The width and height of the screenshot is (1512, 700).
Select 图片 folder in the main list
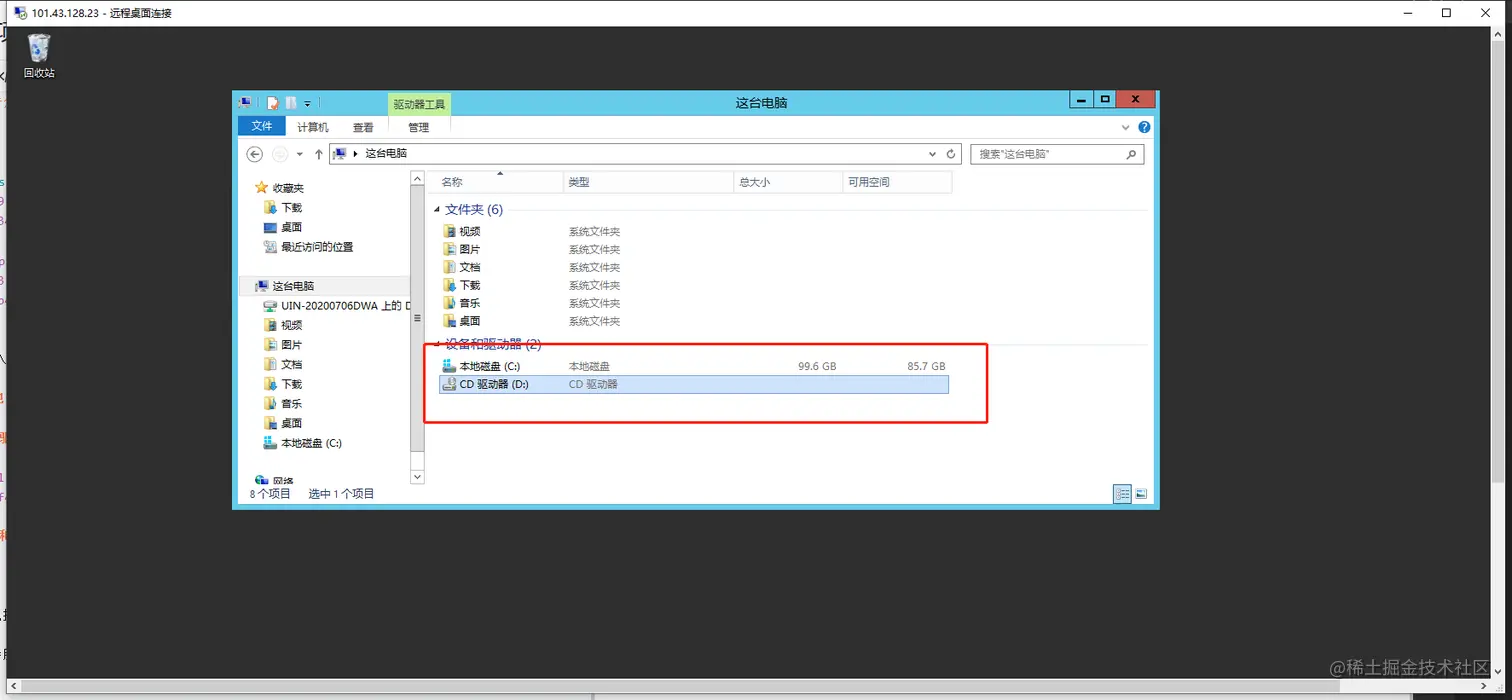pos(470,249)
